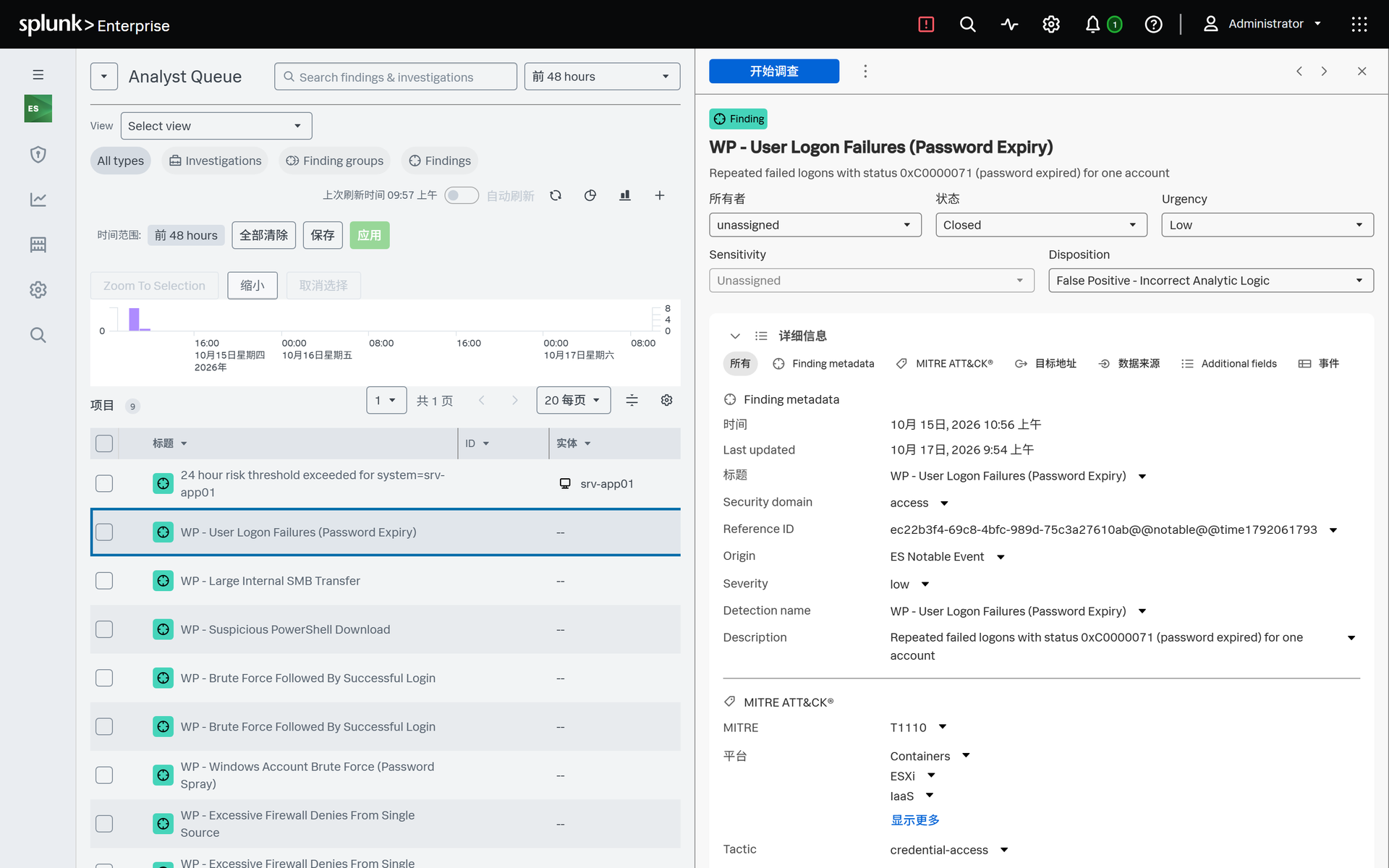The width and height of the screenshot is (1389, 868).
Task: Open the status Closed dropdown
Action: point(1041,225)
